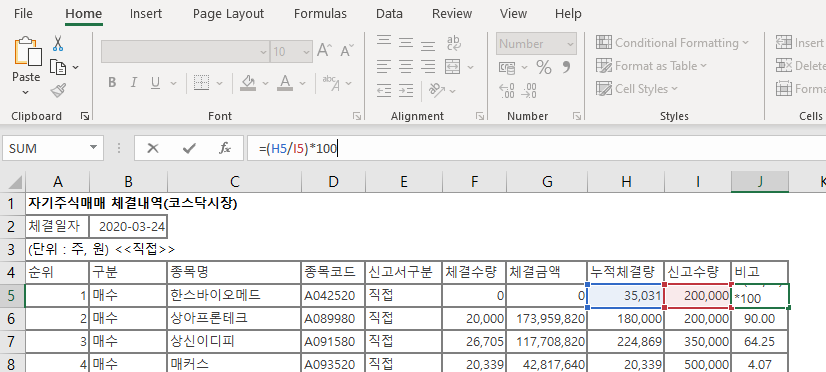Click the Increase Indent icon
Viewport: 826px width, 372px height.
pos(406,90)
